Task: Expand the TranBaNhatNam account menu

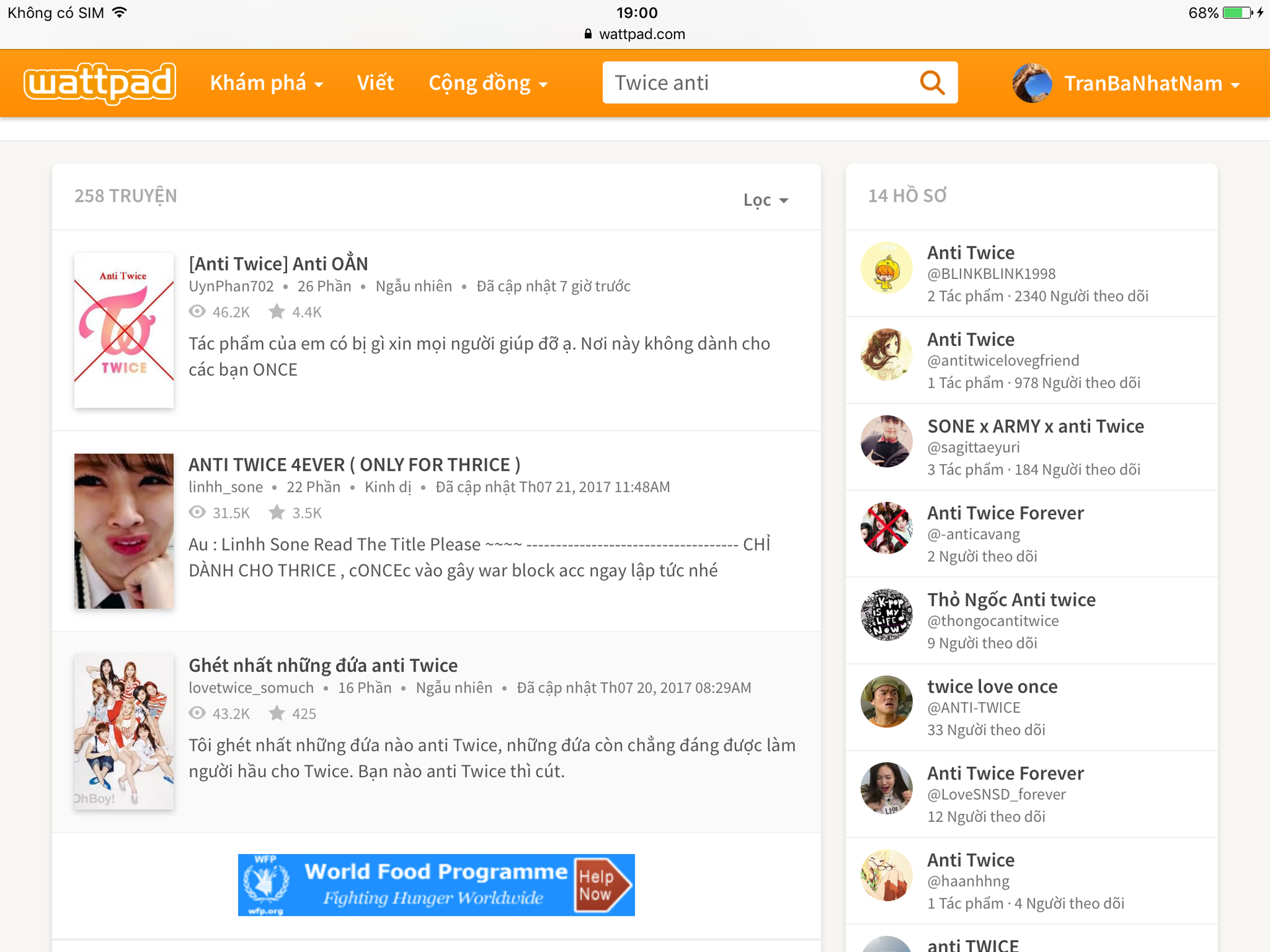Action: [1152, 83]
